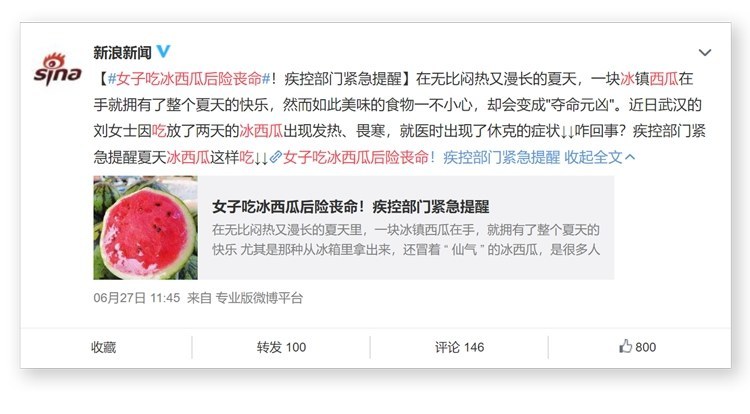
Task: Click 冰镇西瓜 keyword in first line
Action: 649,78
